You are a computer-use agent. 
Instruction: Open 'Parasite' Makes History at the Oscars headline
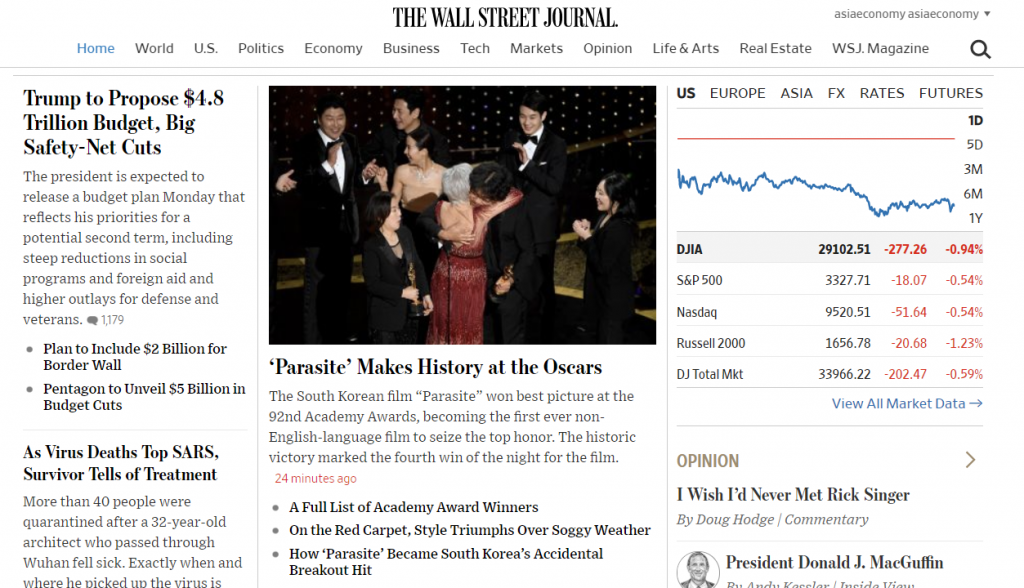(x=436, y=367)
